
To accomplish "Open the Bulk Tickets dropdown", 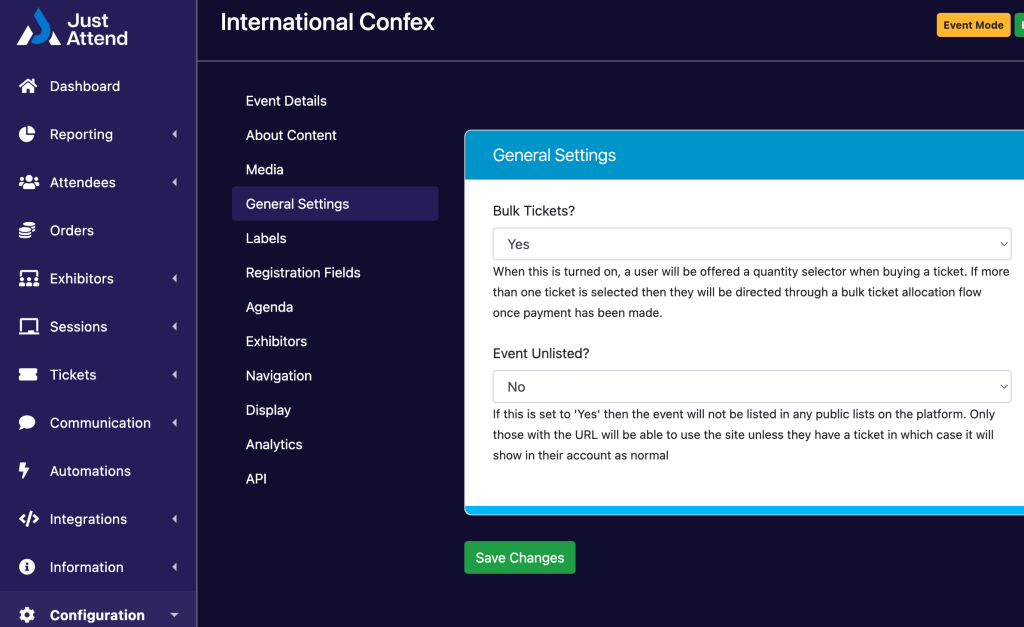I will [751, 244].
